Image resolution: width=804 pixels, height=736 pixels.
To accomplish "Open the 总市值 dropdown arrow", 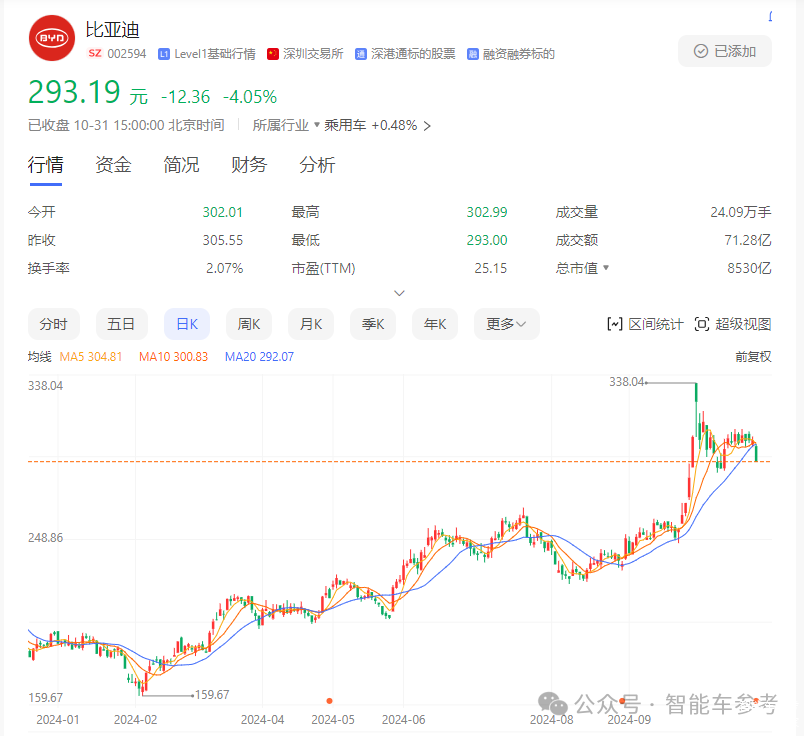I will pyautogui.click(x=605, y=269).
